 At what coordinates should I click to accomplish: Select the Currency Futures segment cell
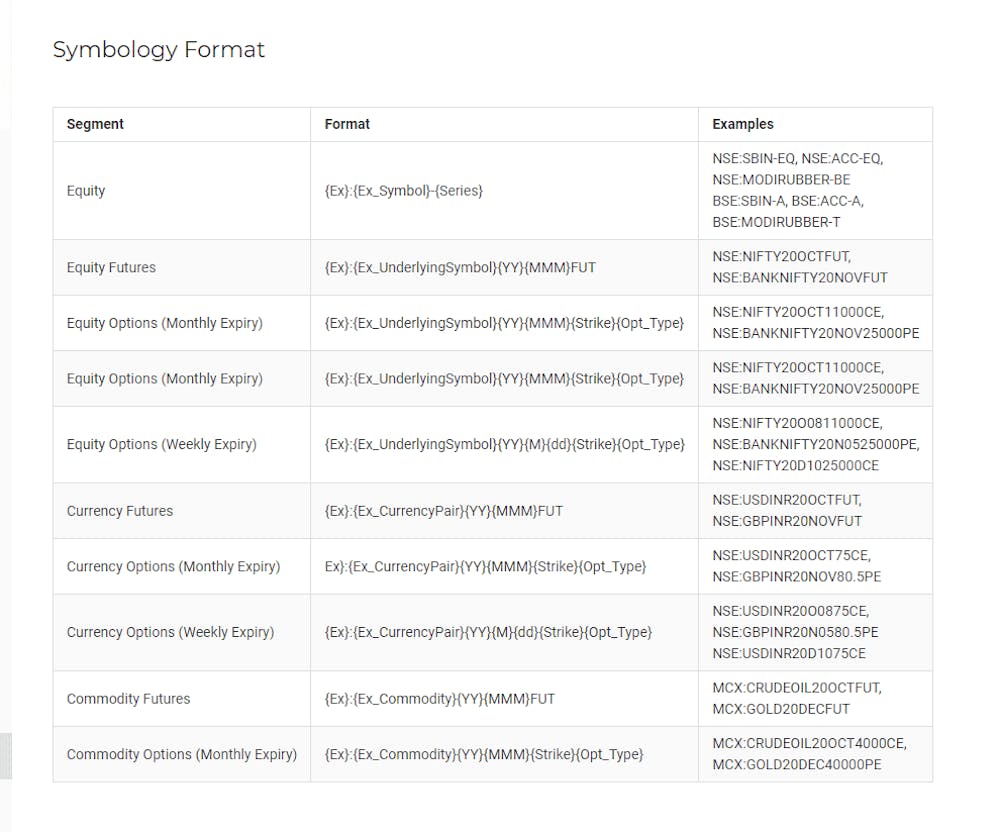tap(119, 511)
